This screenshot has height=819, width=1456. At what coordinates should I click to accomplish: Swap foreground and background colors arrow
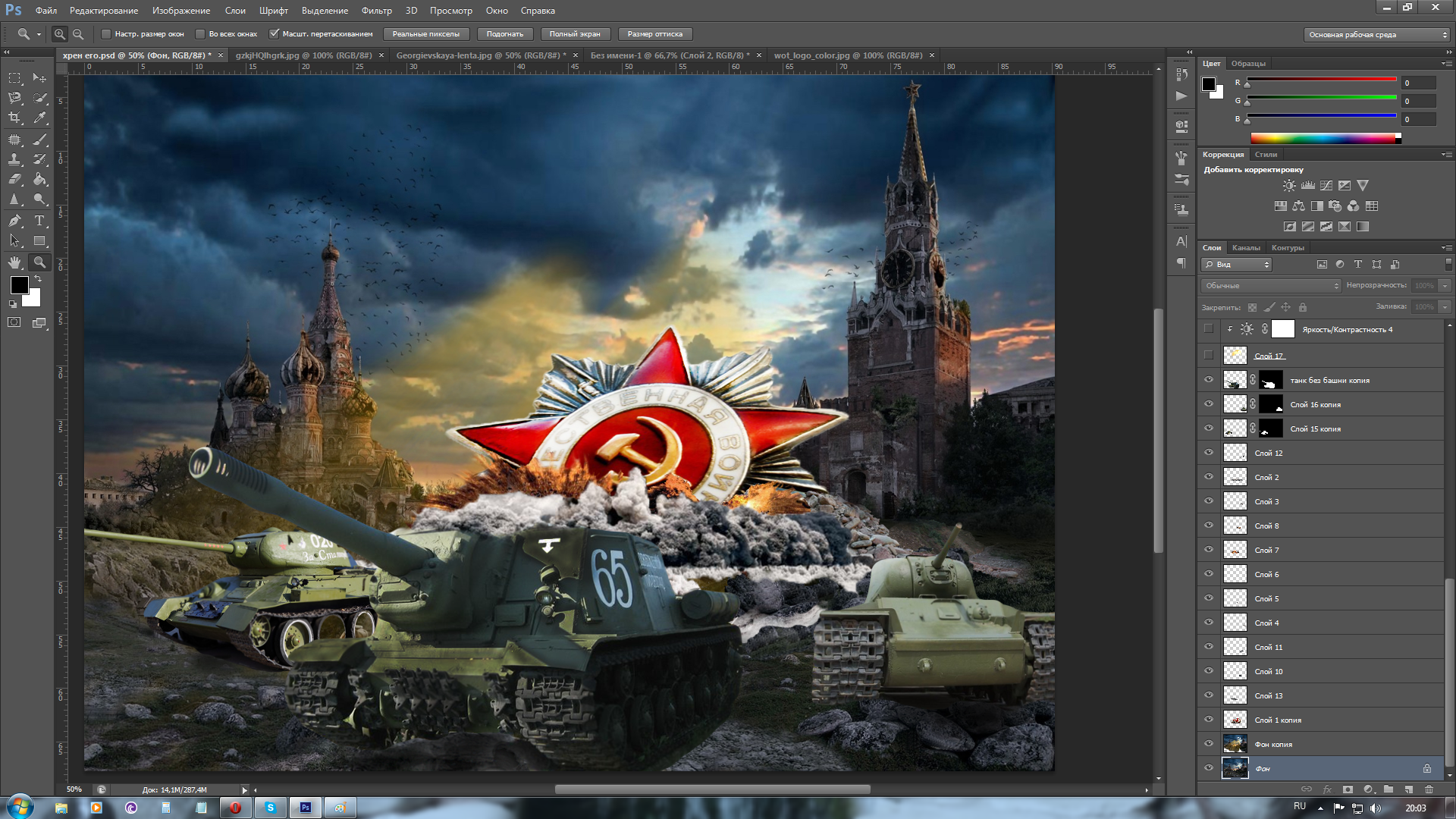[38, 278]
